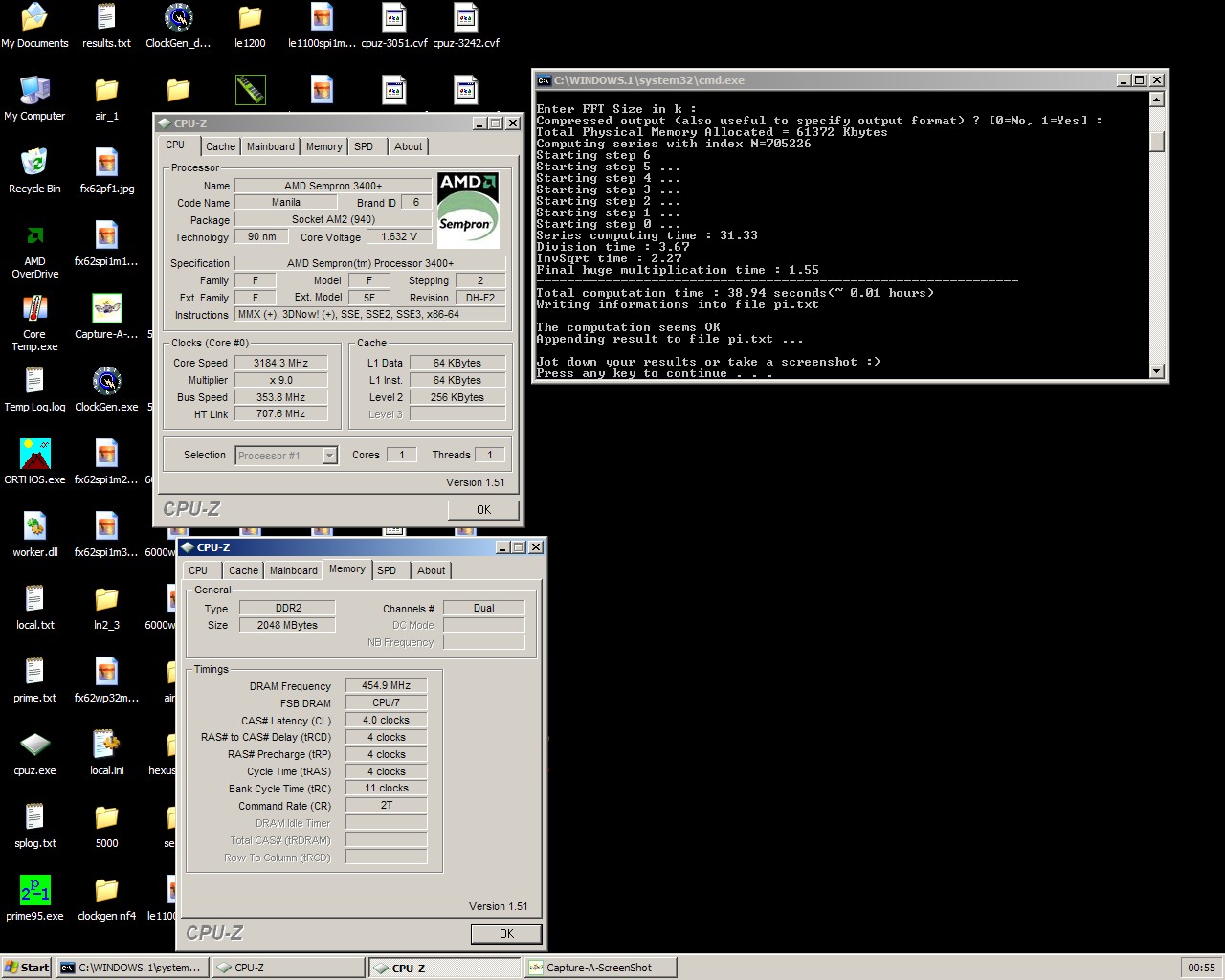Open the Start menu
Screen dimensions: 1225x980
tap(27, 968)
